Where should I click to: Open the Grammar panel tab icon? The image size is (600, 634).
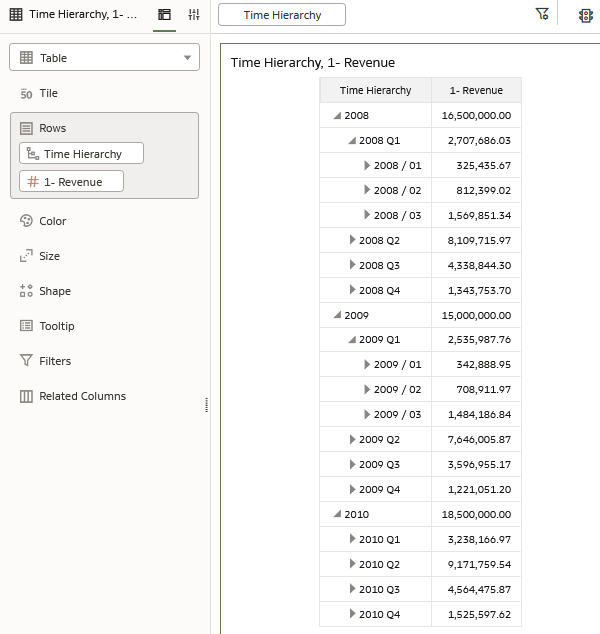[x=165, y=15]
